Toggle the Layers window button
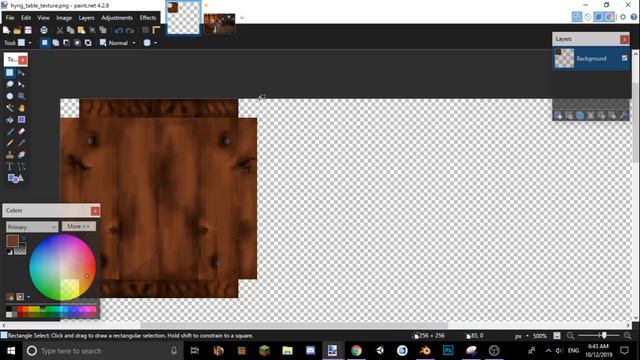Image resolution: width=640 pixels, height=360 pixels. point(598,17)
